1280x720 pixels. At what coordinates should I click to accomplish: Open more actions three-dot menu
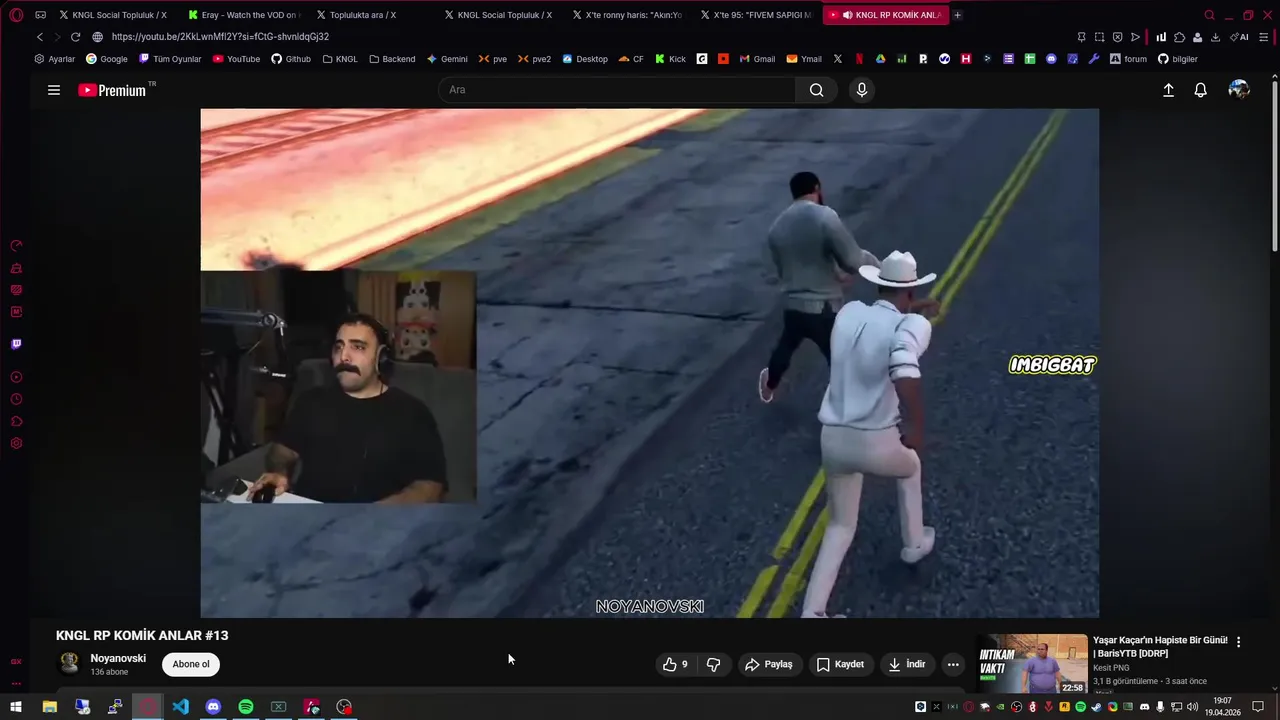tap(953, 664)
